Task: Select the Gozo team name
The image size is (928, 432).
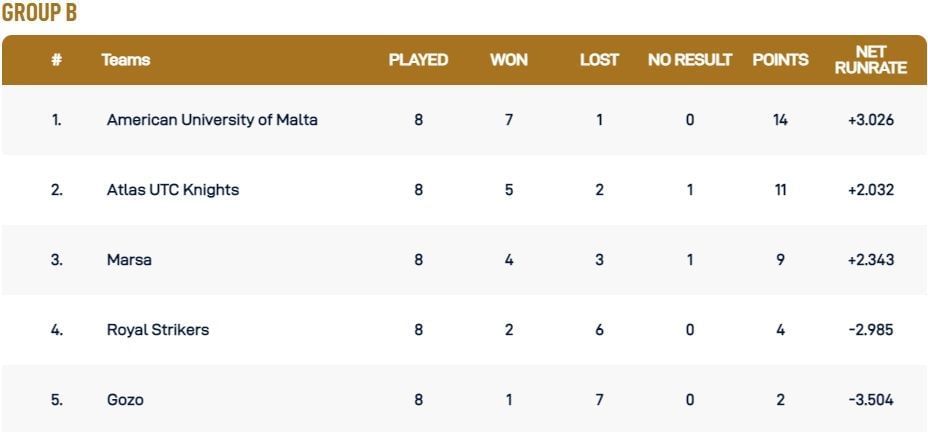Action: [125, 400]
